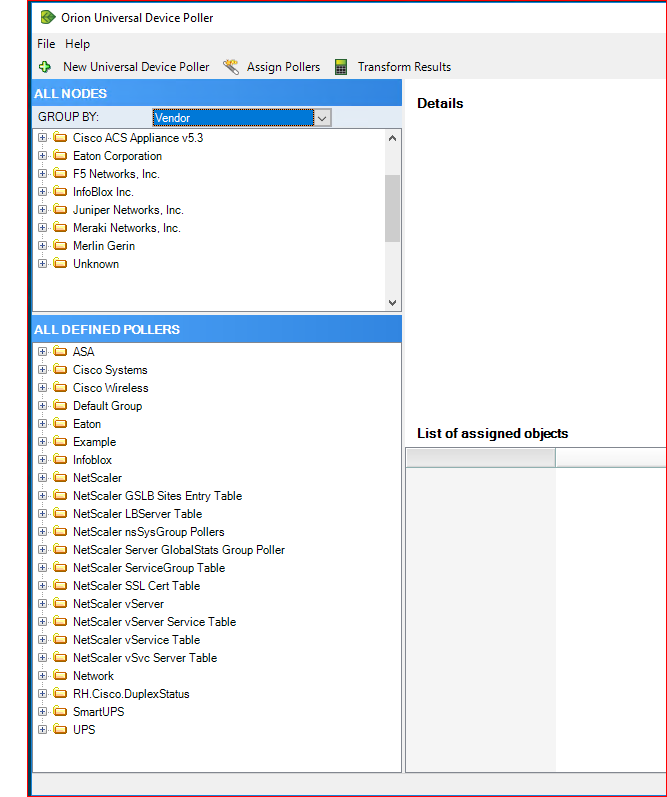The height and width of the screenshot is (797, 667).
Task: Expand the Eaton pollers group
Action: 42,423
